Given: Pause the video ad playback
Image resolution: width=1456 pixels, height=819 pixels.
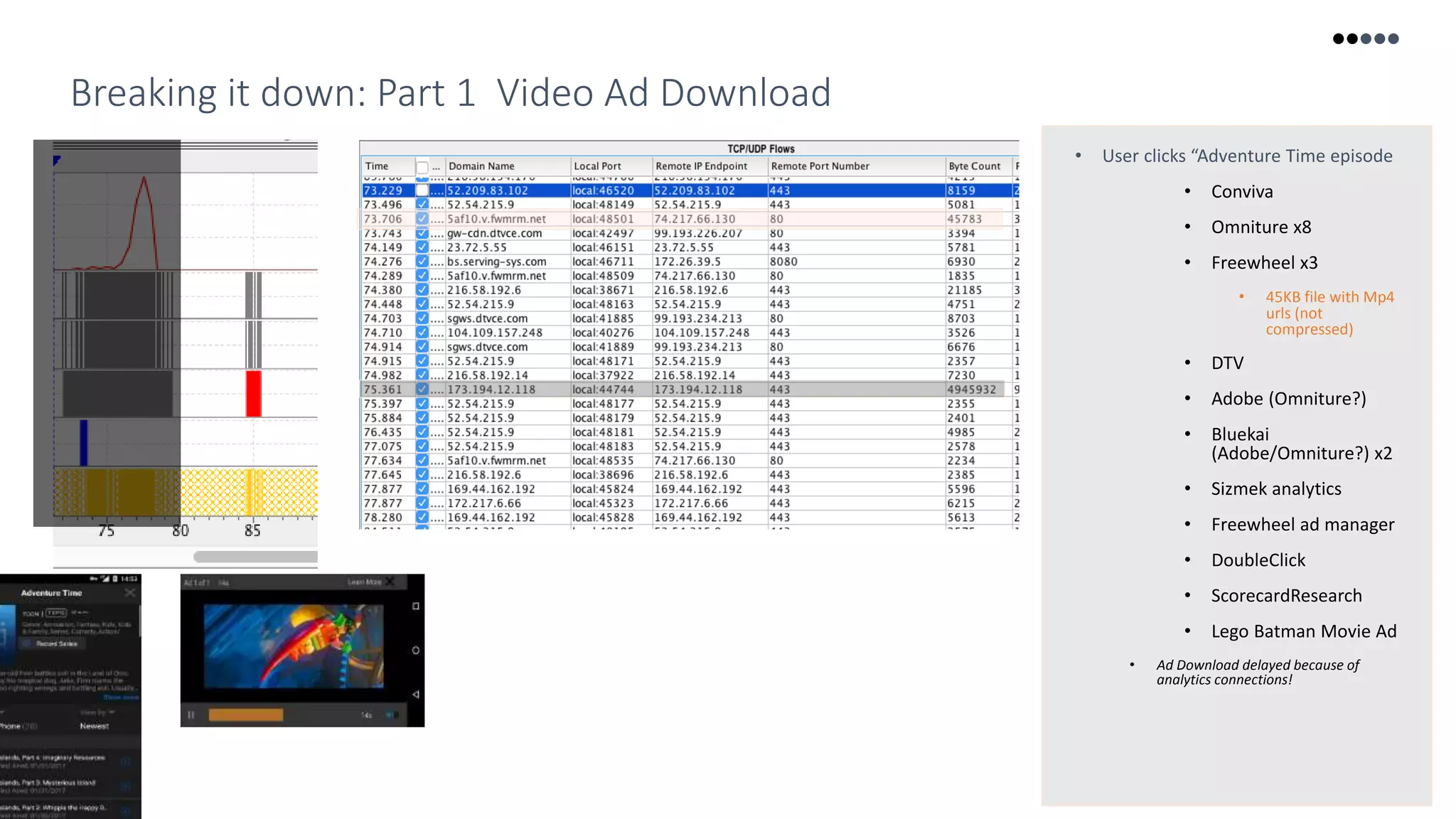Looking at the screenshot, I should (x=191, y=714).
